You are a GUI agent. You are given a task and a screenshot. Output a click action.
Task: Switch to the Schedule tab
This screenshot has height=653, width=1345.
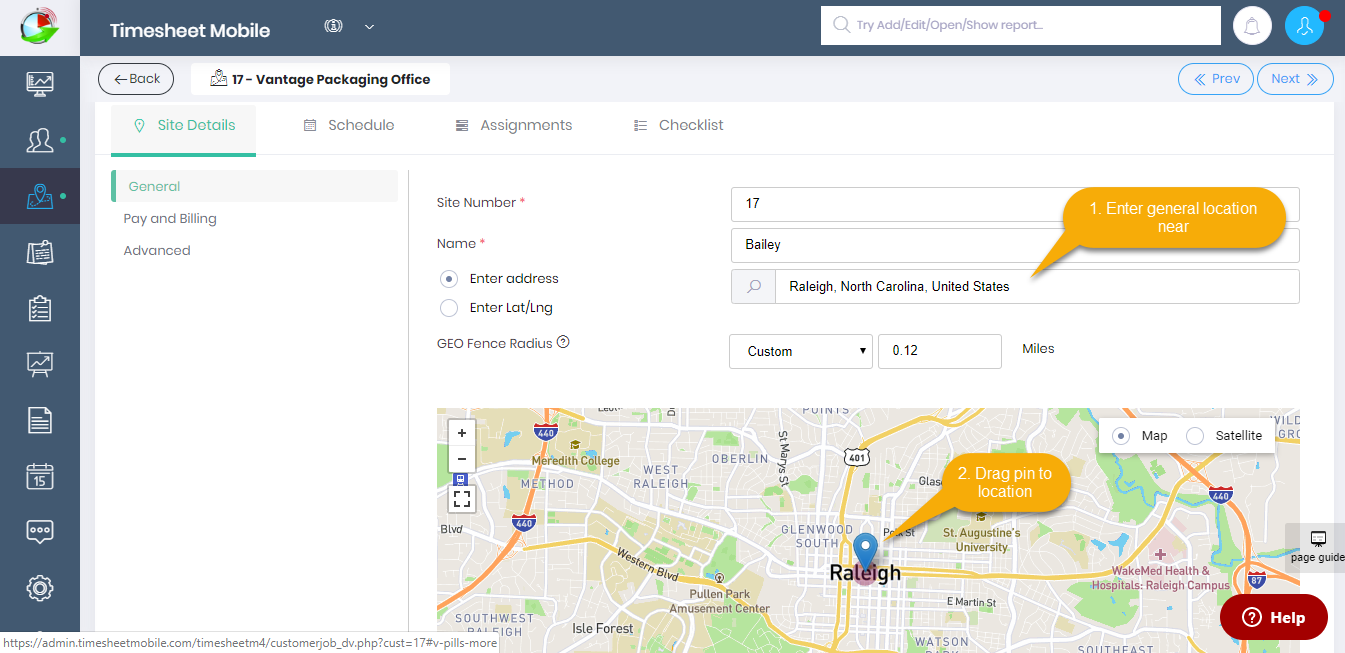click(349, 126)
